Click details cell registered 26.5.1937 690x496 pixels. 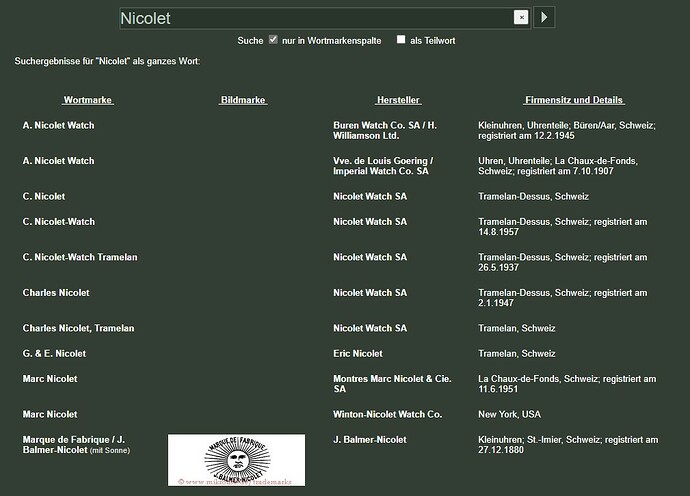pyautogui.click(x=563, y=262)
